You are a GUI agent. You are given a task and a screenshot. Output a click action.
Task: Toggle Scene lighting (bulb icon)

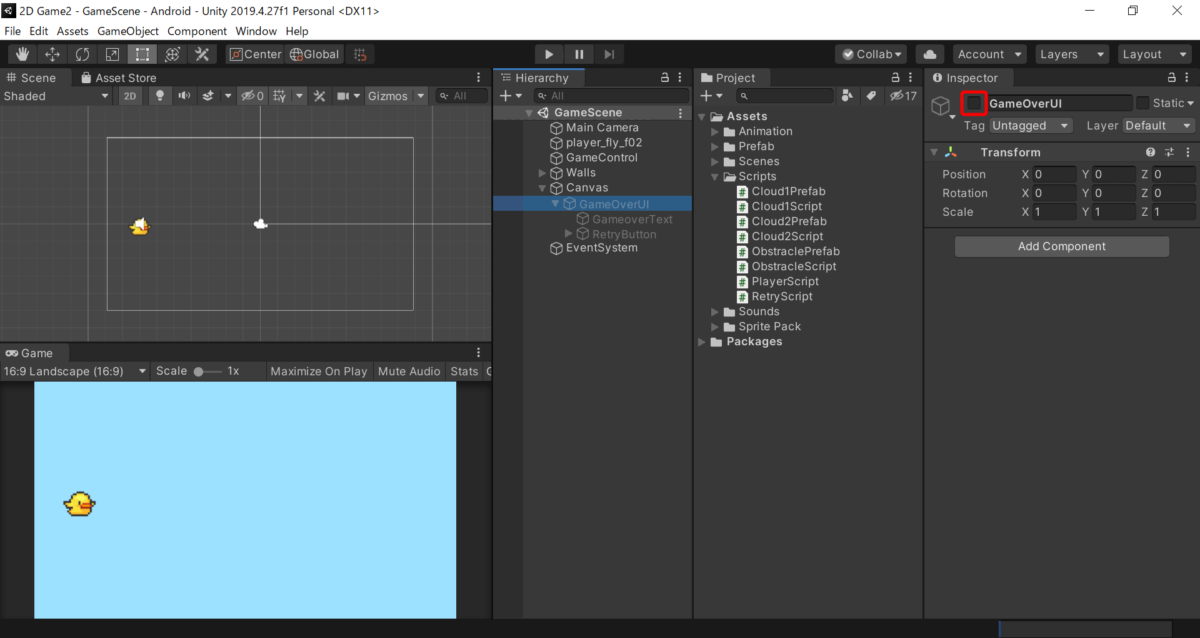159,96
